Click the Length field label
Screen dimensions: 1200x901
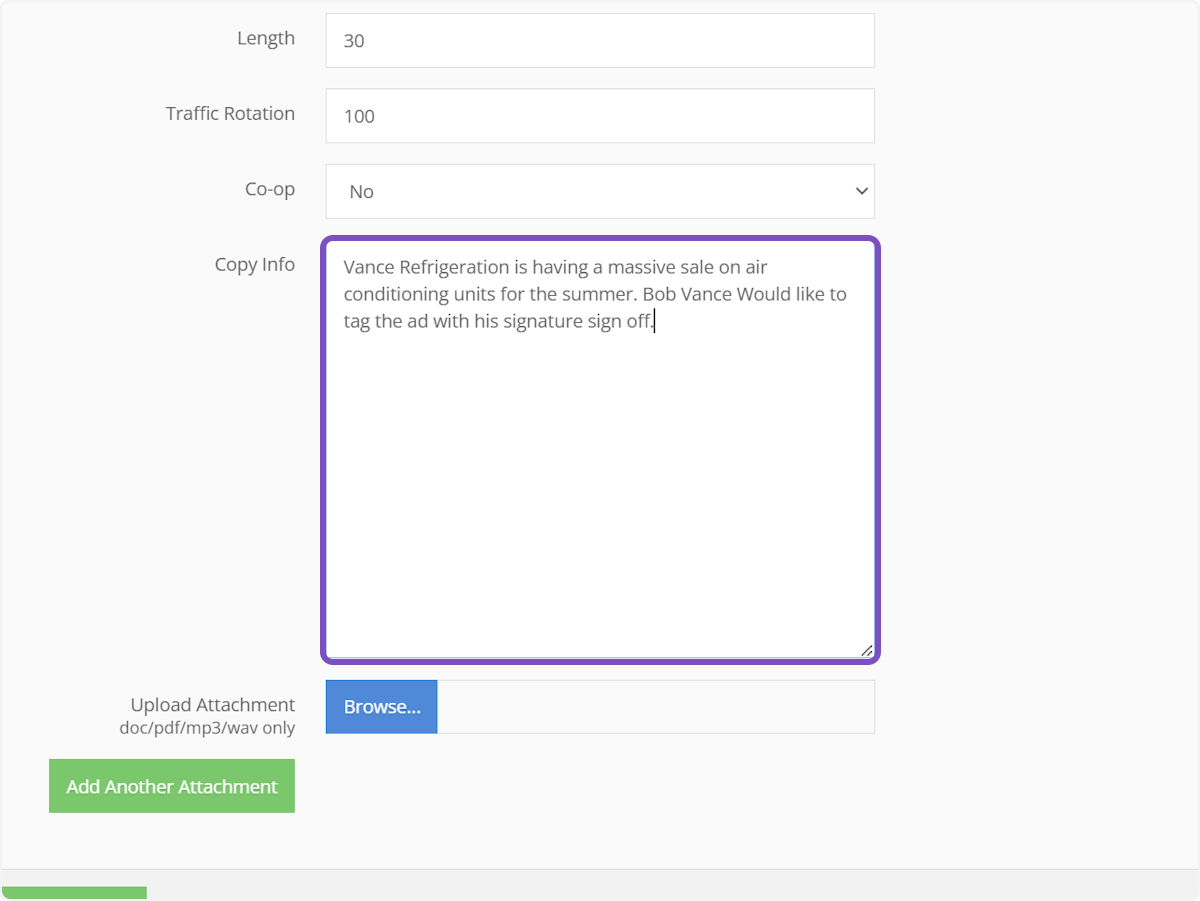(x=265, y=39)
